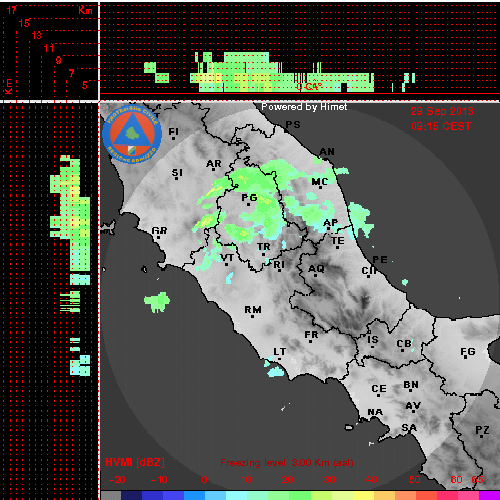This screenshot has height=500, width=500.
Task: Click the FI city marker
Action: (x=173, y=138)
